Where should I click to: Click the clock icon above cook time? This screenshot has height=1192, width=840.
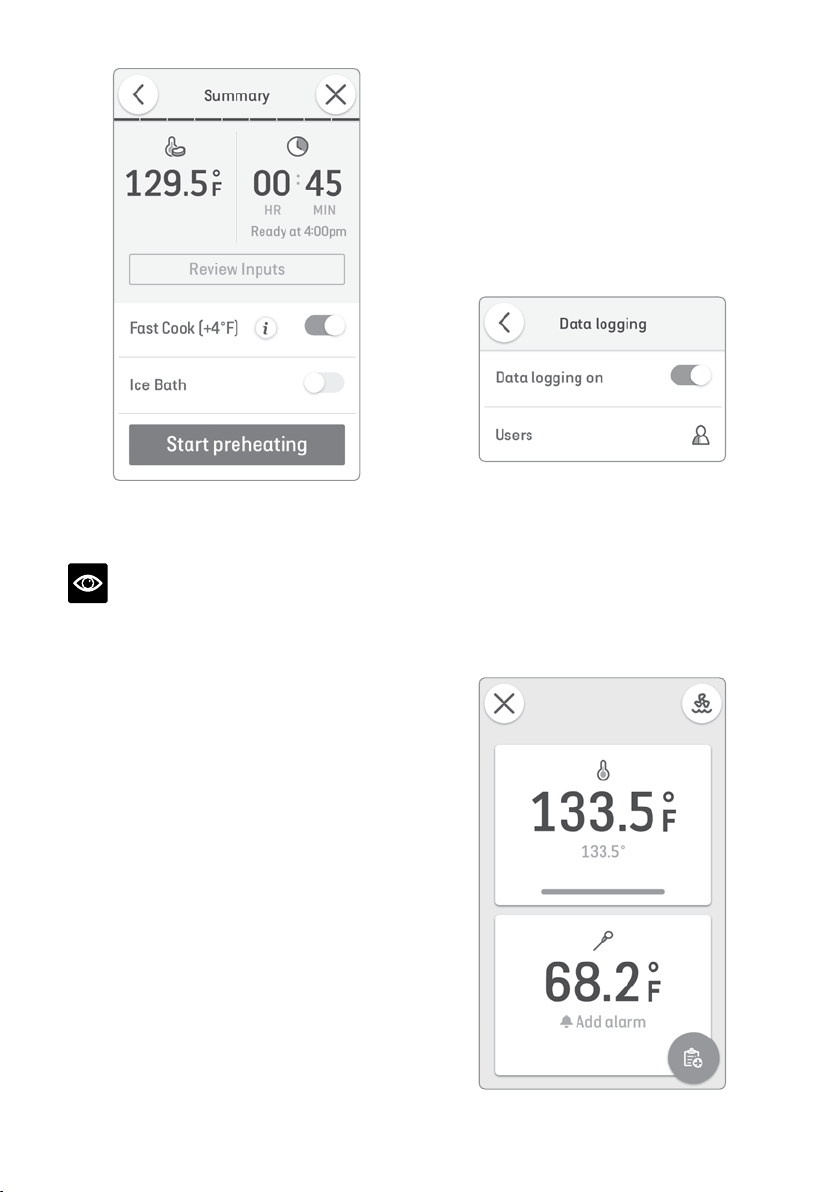coord(297,146)
